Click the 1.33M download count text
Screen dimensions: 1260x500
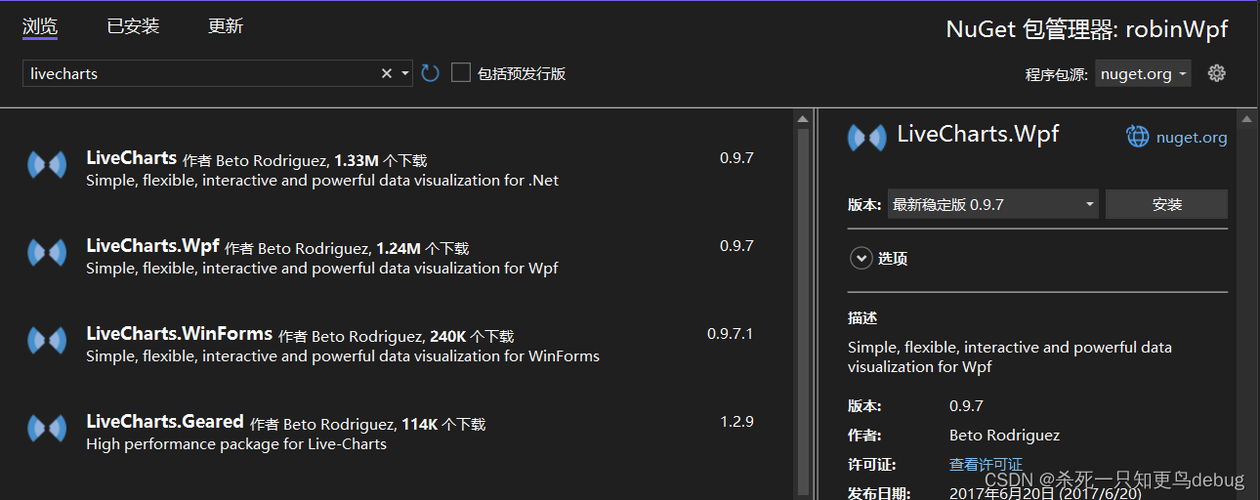point(356,160)
